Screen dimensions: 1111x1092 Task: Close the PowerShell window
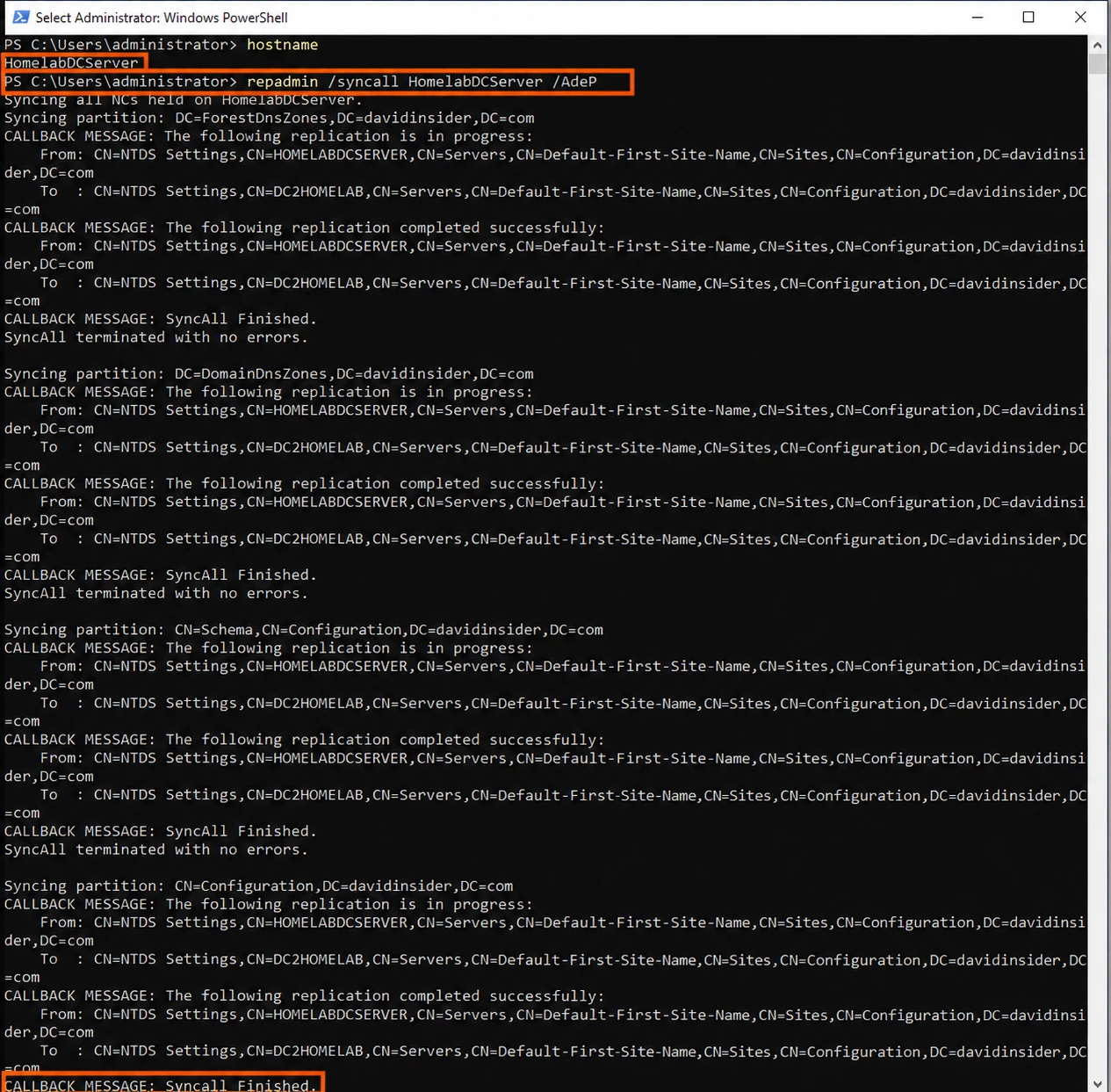click(x=1080, y=17)
